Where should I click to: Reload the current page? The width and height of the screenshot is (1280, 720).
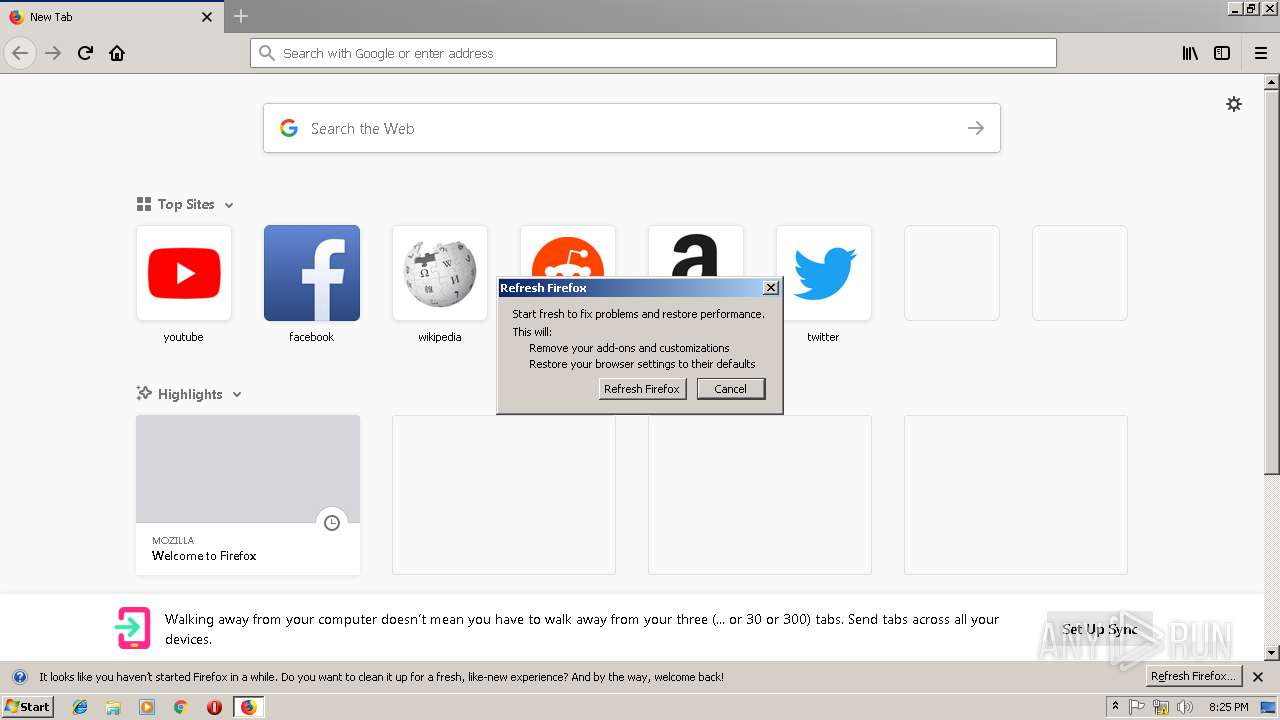pyautogui.click(x=86, y=53)
